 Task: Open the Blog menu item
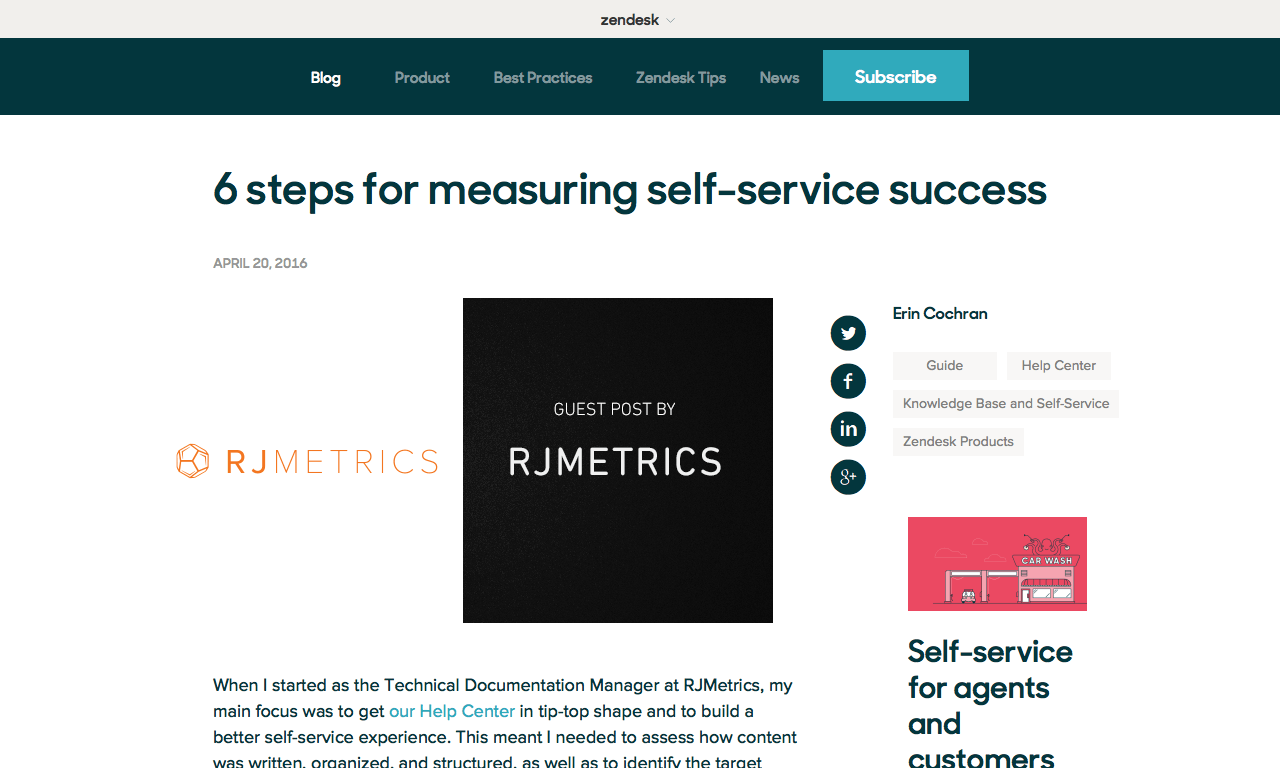(x=325, y=77)
